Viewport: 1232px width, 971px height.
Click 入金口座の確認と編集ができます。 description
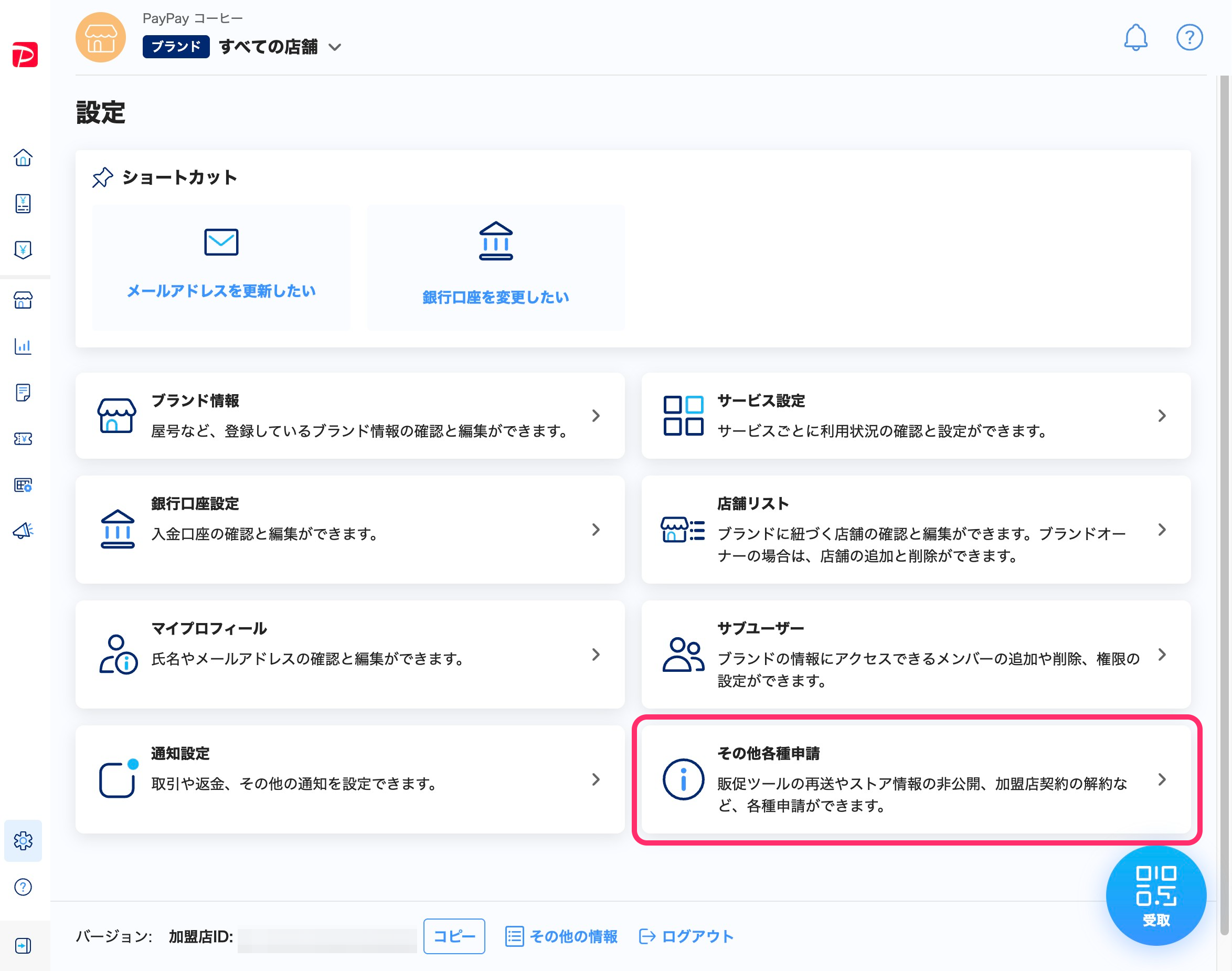click(x=265, y=534)
